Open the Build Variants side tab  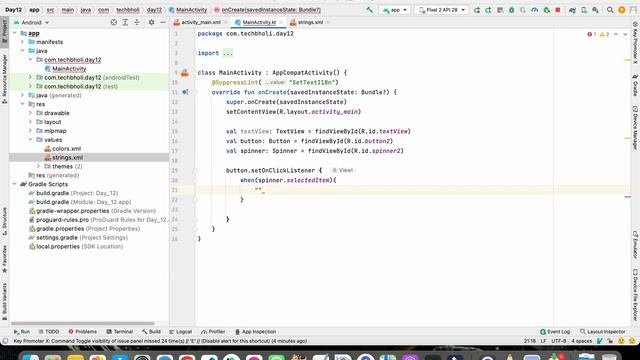[4, 302]
